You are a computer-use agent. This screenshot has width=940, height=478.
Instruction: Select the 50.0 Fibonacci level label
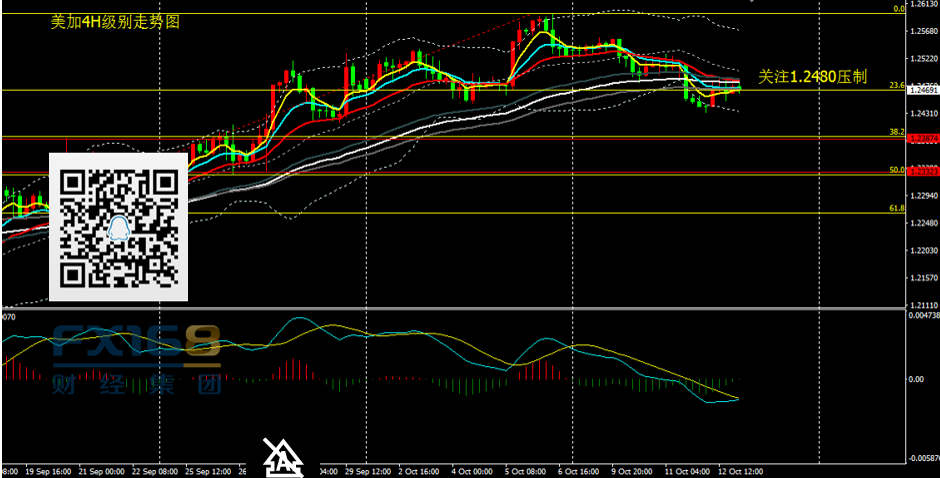(x=896, y=170)
